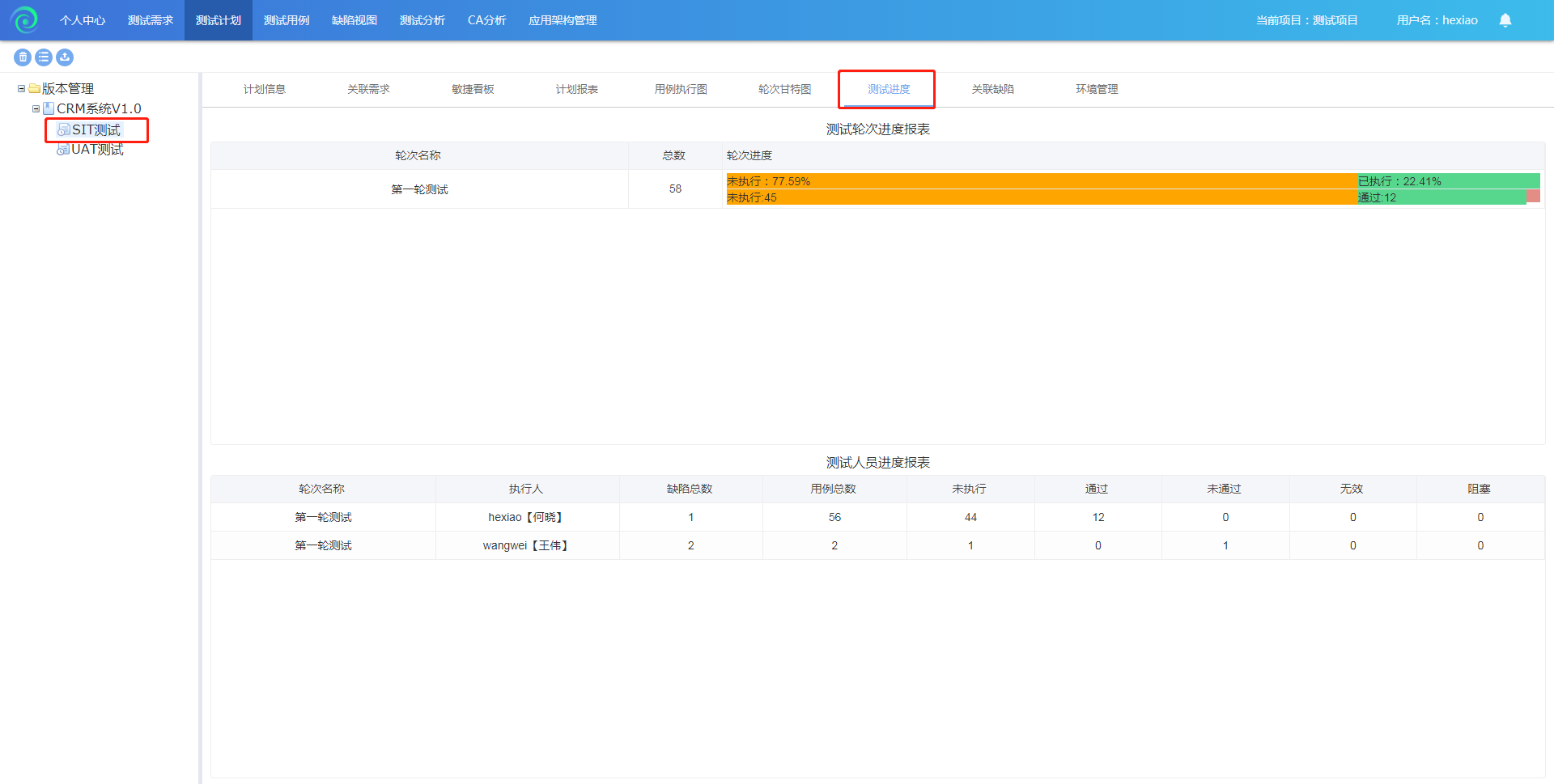Open 测试用例 in top navigation

[x=287, y=20]
